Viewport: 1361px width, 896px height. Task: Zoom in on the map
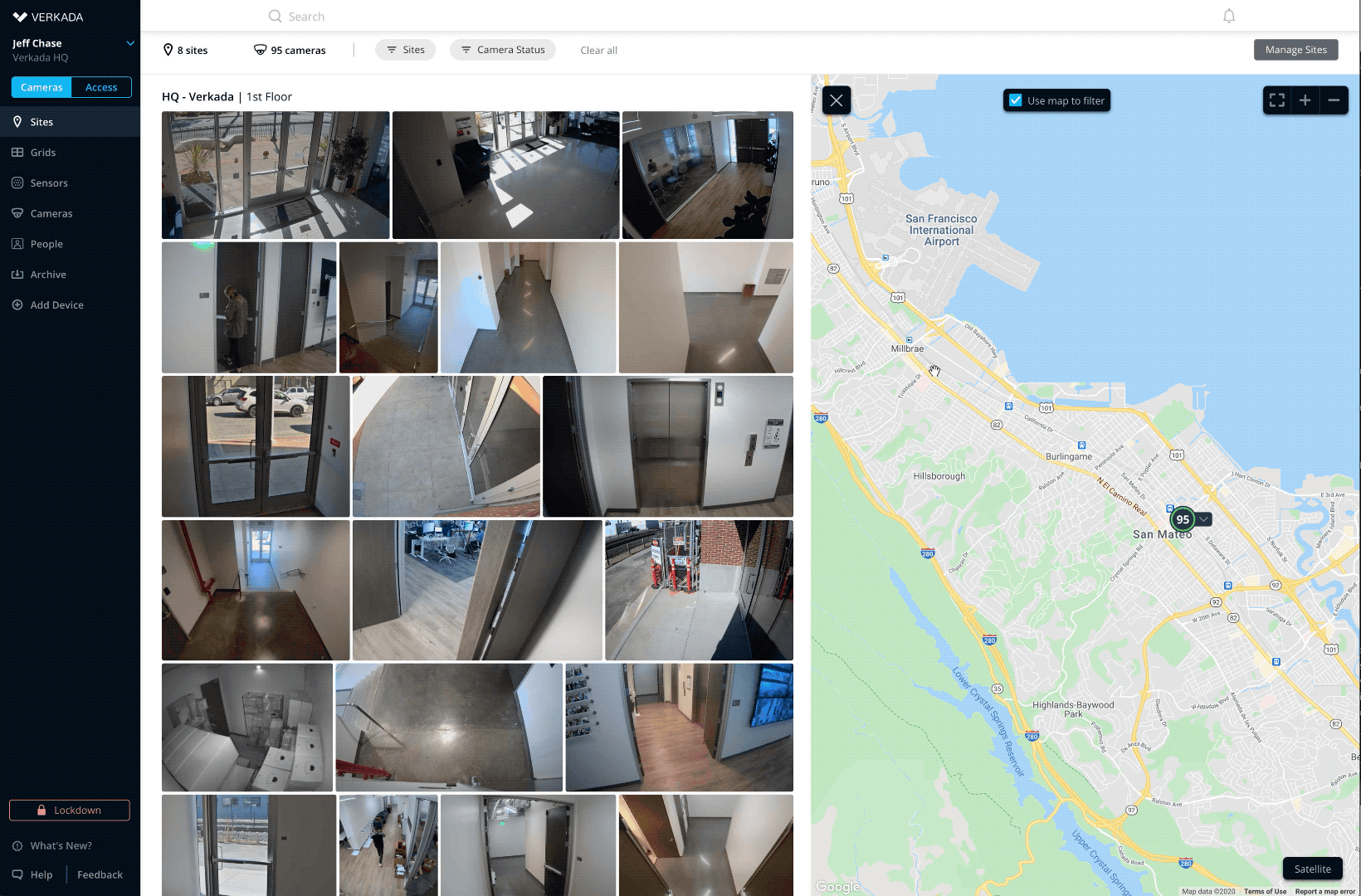point(1305,100)
